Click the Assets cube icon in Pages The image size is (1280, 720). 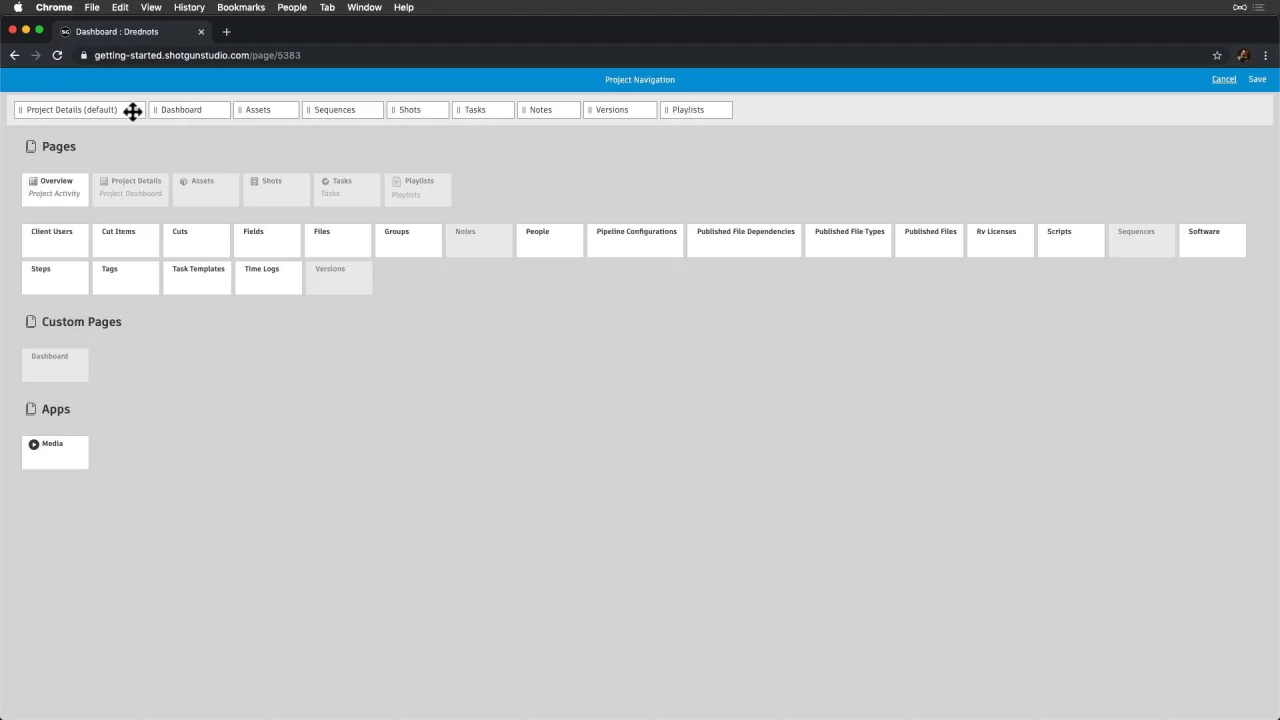click(x=183, y=181)
